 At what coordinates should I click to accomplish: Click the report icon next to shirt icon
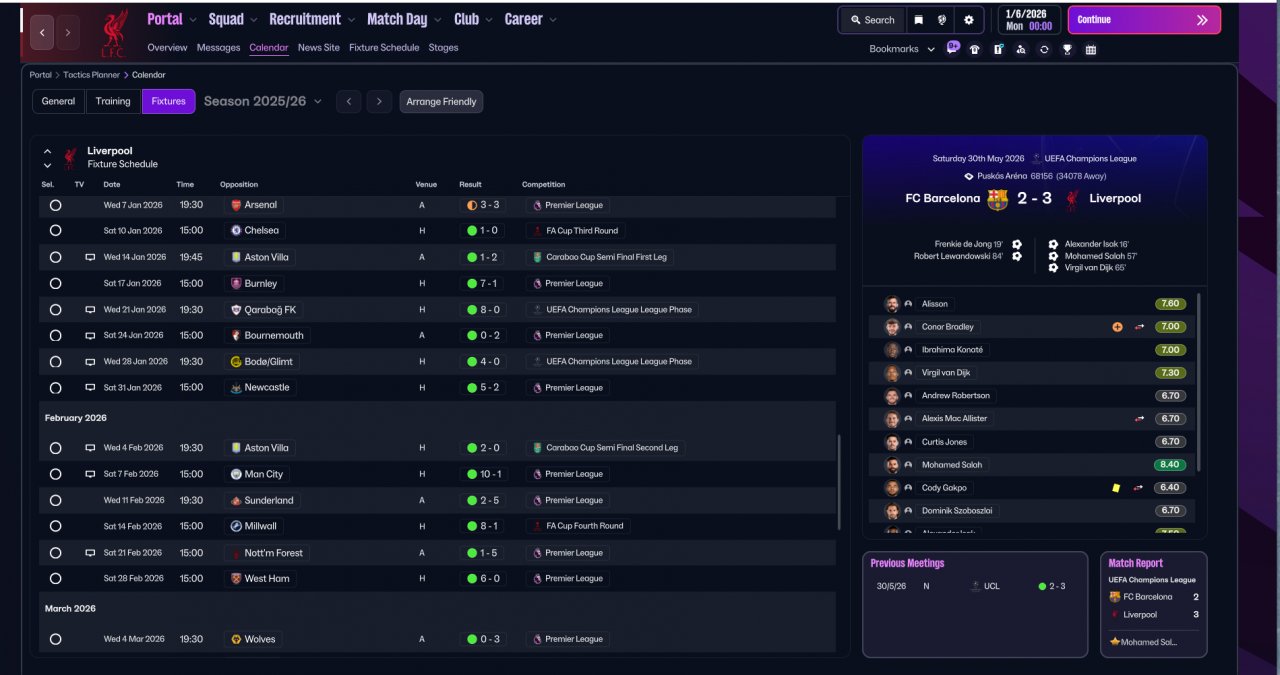pyautogui.click(x=998, y=49)
